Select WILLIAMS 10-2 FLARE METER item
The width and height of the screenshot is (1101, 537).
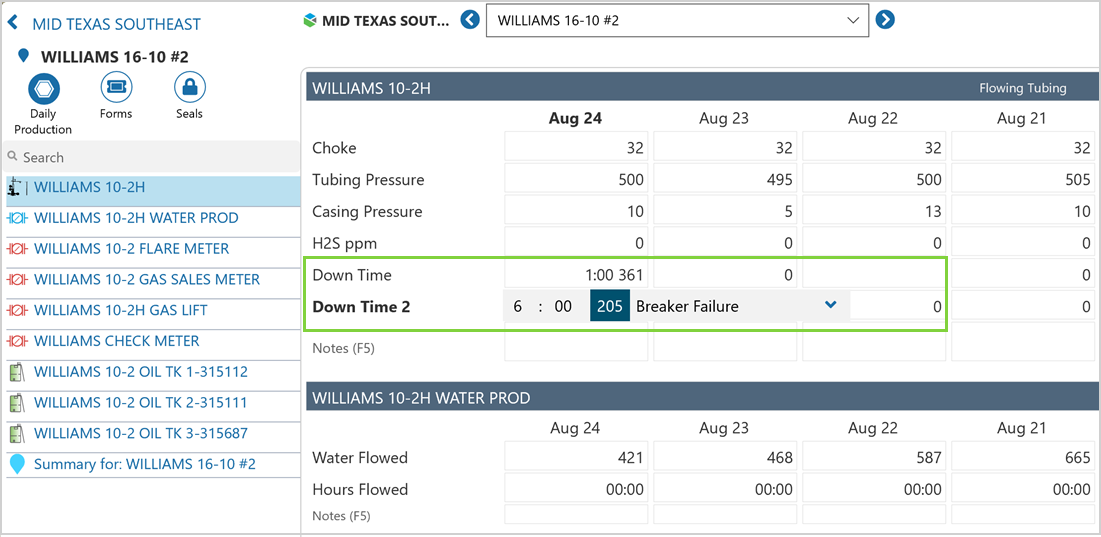131,249
